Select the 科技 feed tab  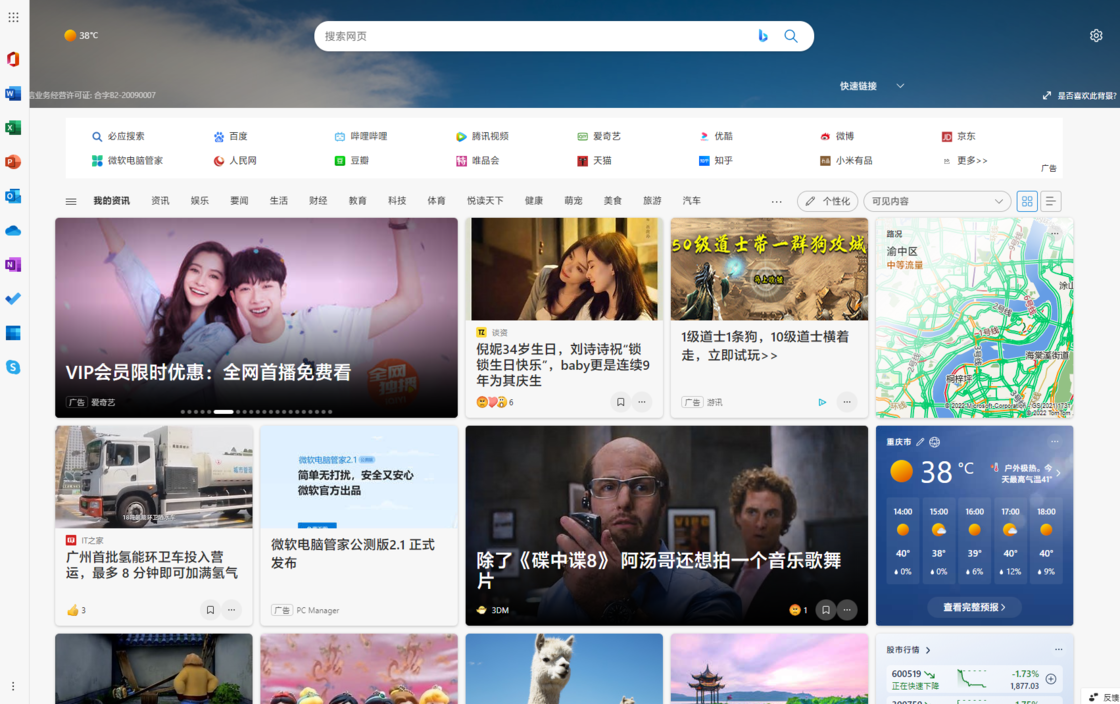click(x=397, y=201)
